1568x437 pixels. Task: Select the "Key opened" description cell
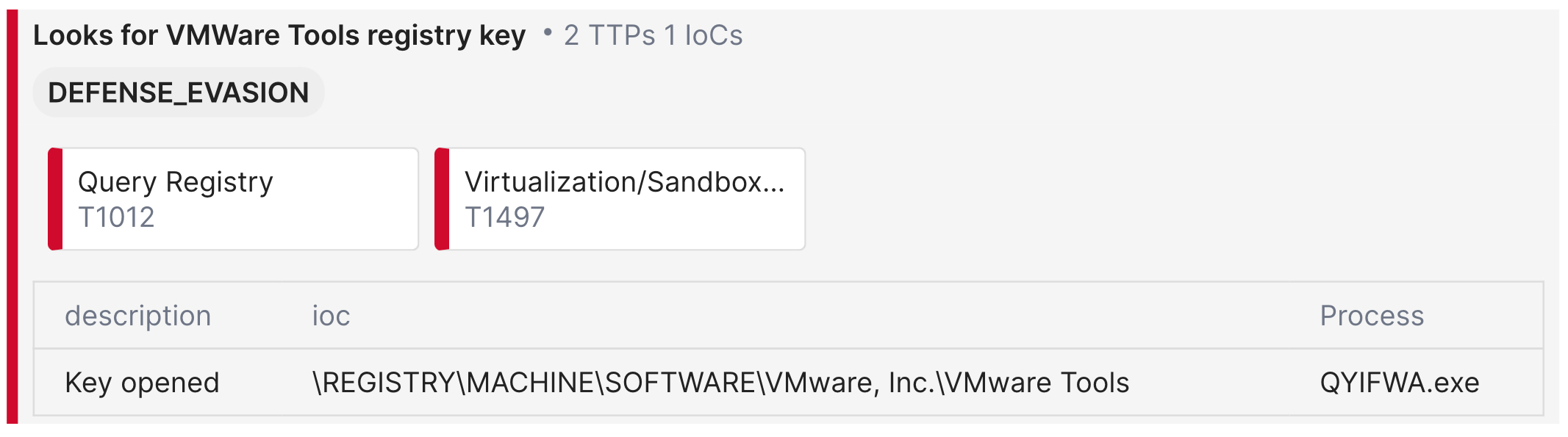pyautogui.click(x=142, y=383)
